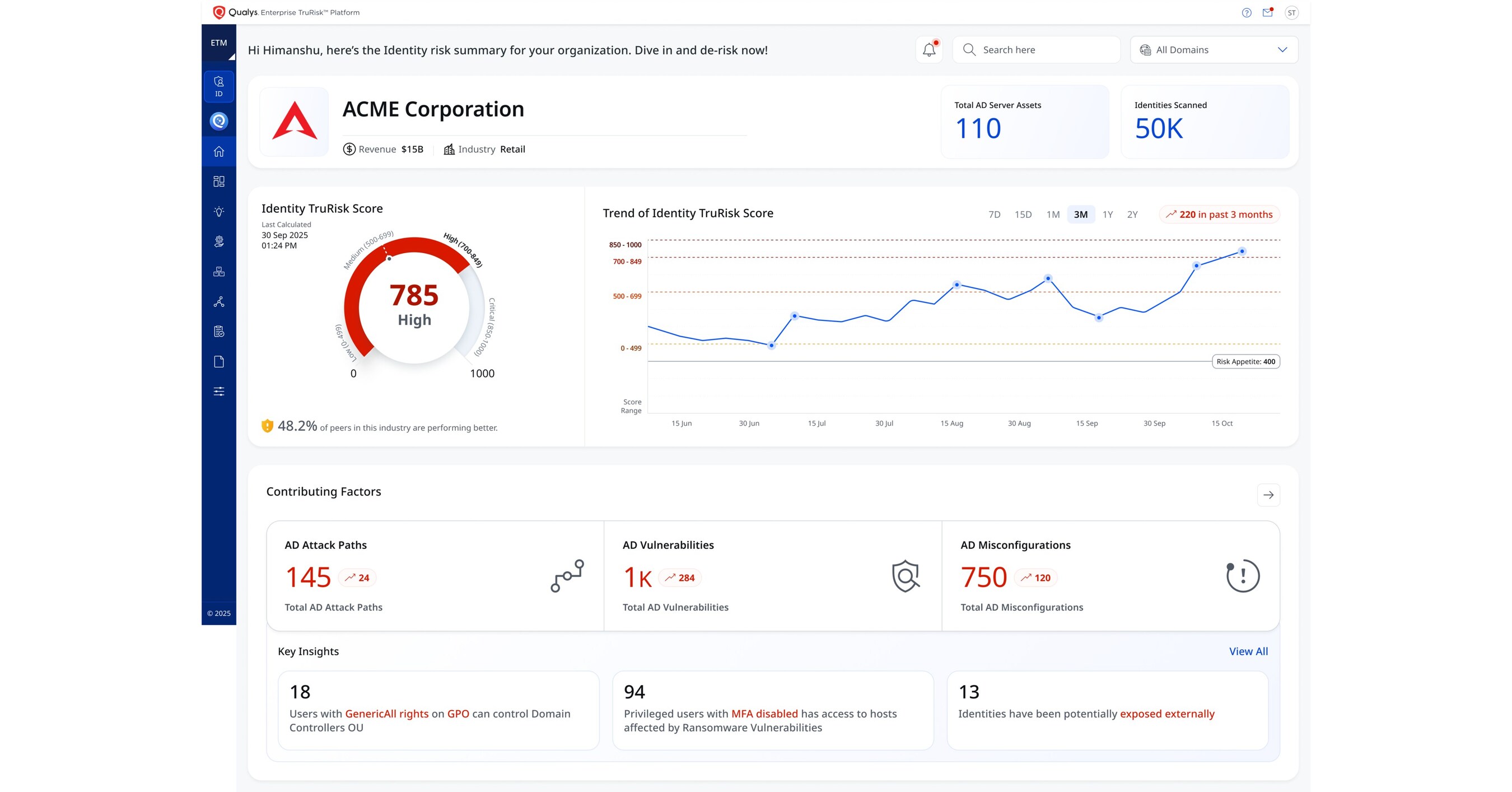Click the lightbulb insights sidebar icon
The height and width of the screenshot is (792, 1512).
[219, 211]
